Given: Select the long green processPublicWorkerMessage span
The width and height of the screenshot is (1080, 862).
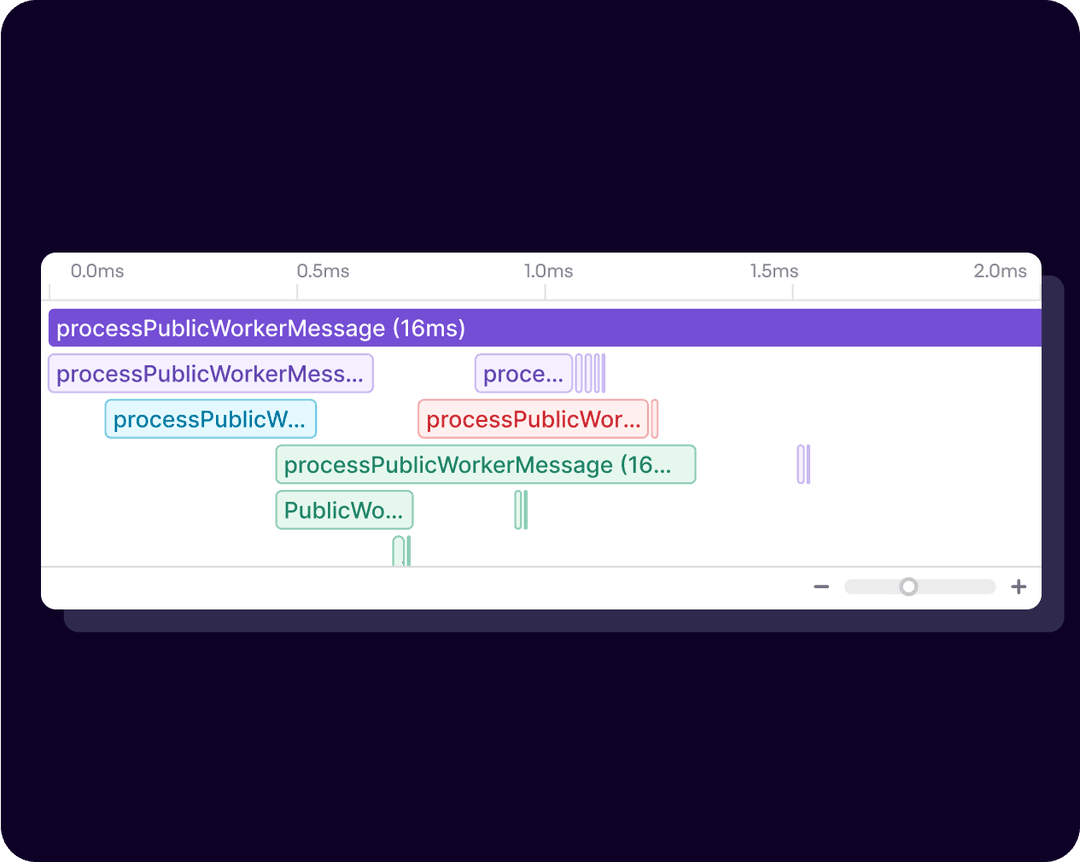Looking at the screenshot, I should 485,465.
